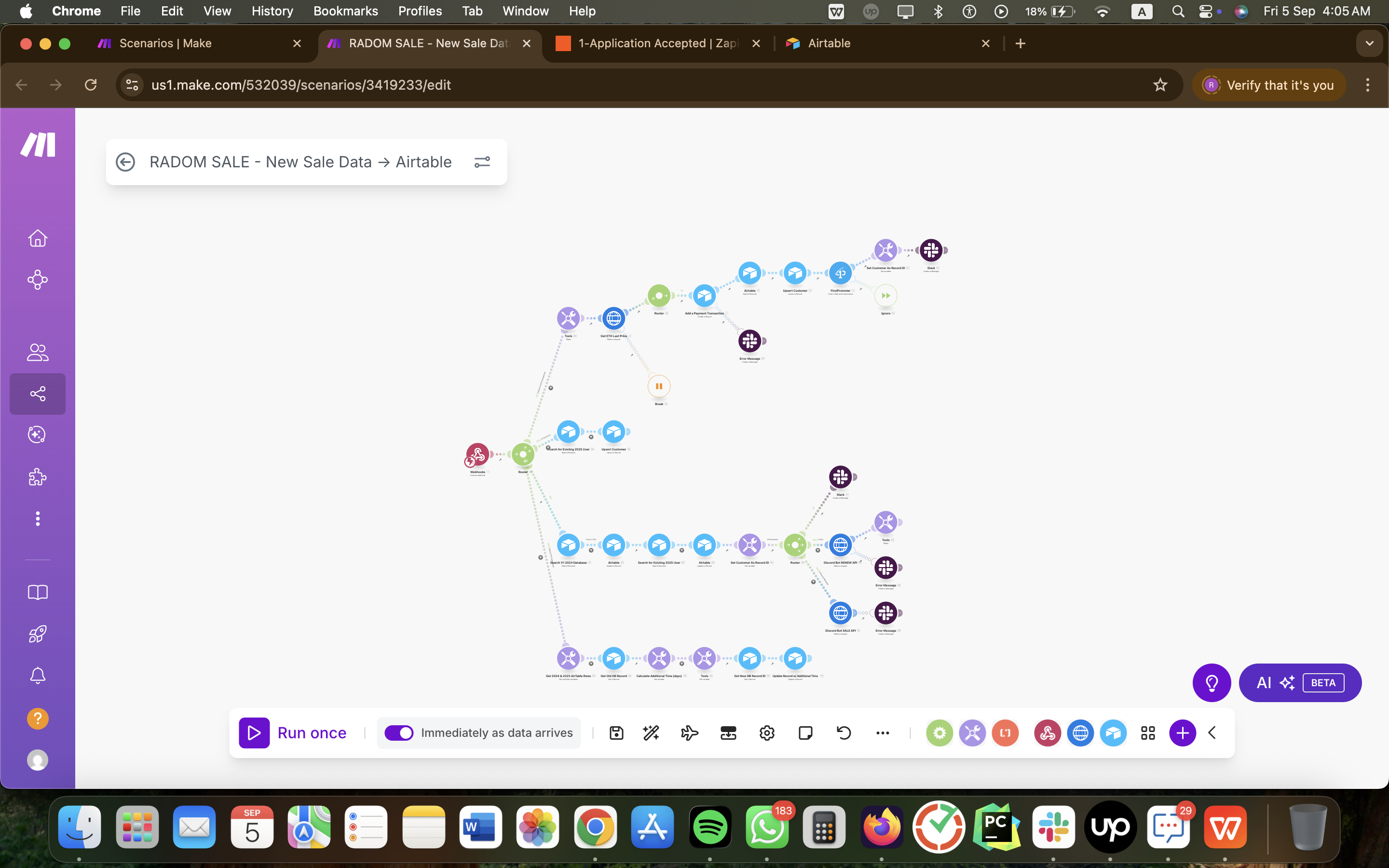Image resolution: width=1389 pixels, height=868 pixels.
Task: Open the Break error handler module
Action: click(659, 386)
